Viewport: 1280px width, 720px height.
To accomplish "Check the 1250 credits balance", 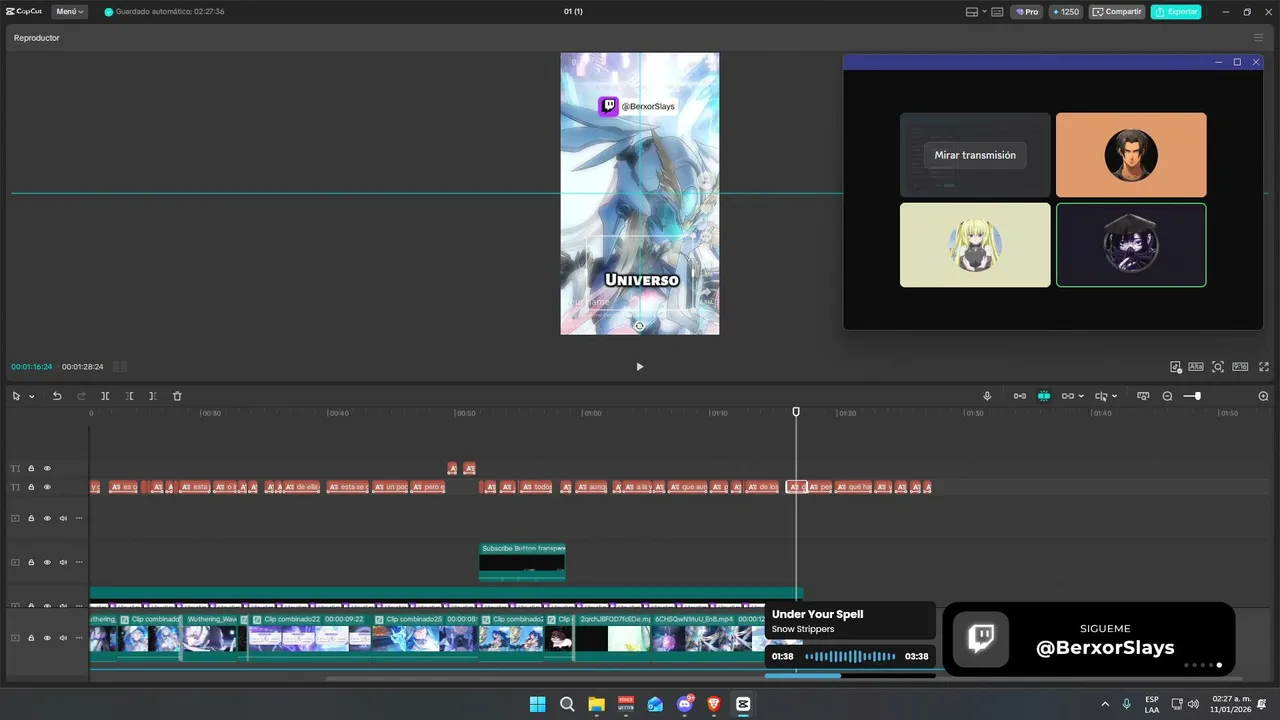I will coord(1065,12).
